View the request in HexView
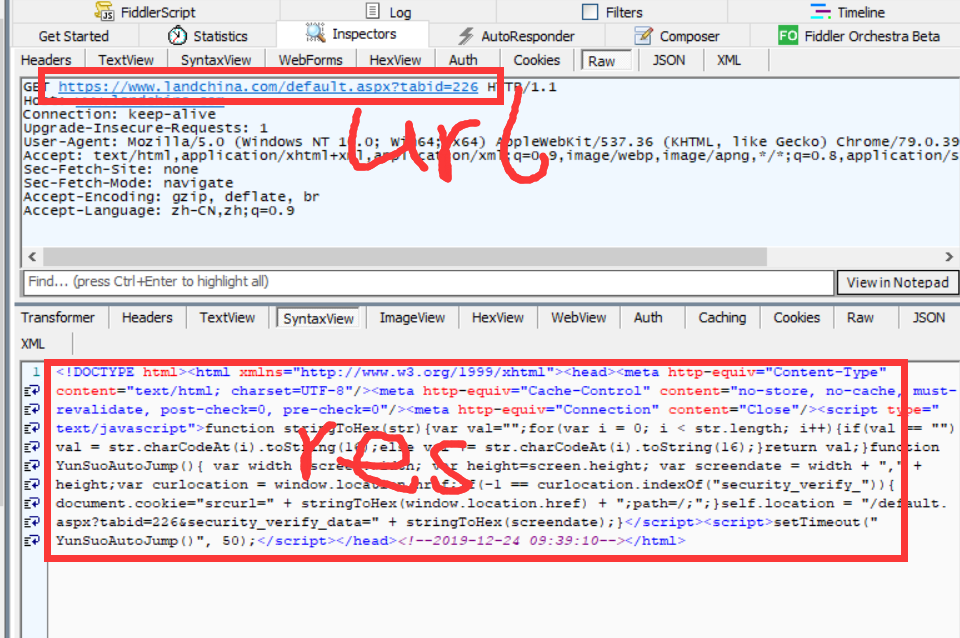Image resolution: width=960 pixels, height=638 pixels. pyautogui.click(x=396, y=60)
